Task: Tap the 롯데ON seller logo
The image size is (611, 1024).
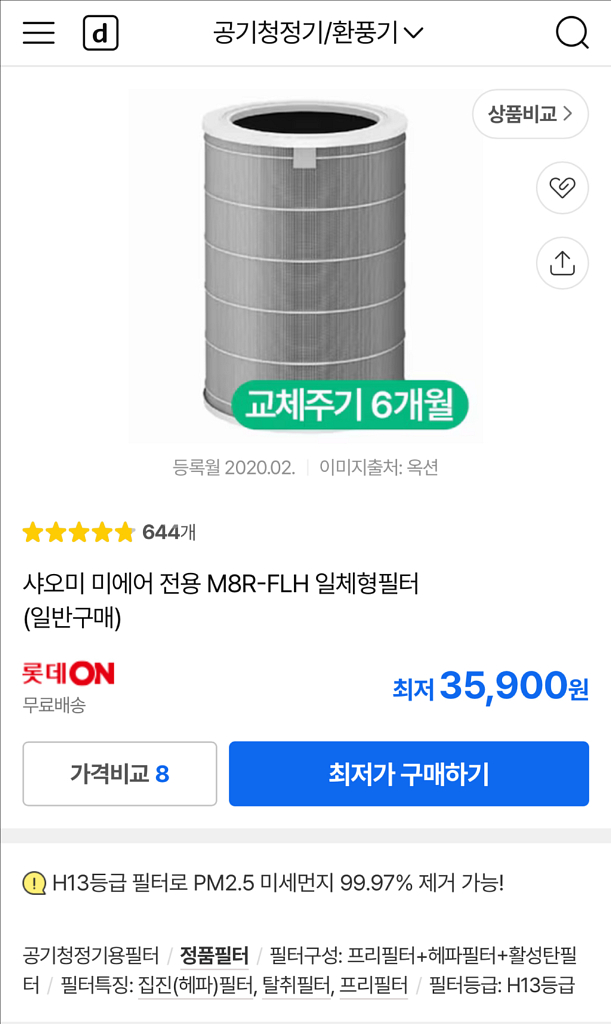Action: click(69, 673)
